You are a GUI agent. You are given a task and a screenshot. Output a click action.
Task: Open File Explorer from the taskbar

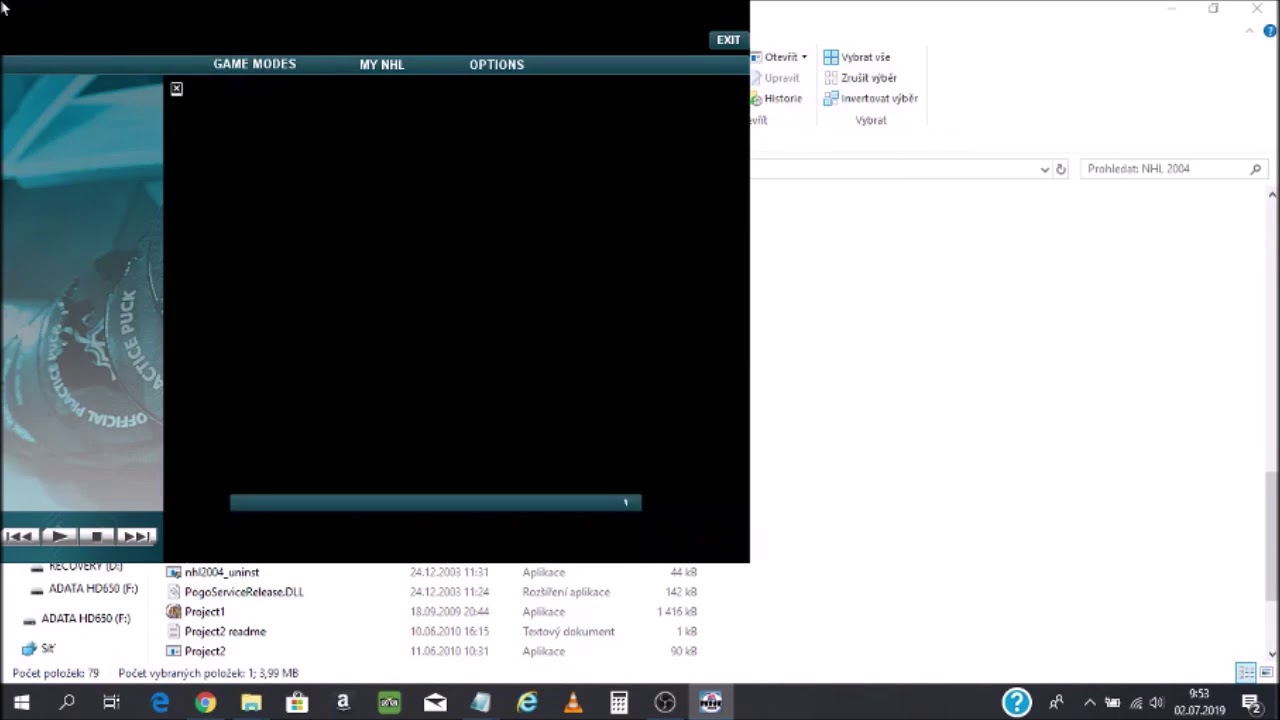pos(251,703)
